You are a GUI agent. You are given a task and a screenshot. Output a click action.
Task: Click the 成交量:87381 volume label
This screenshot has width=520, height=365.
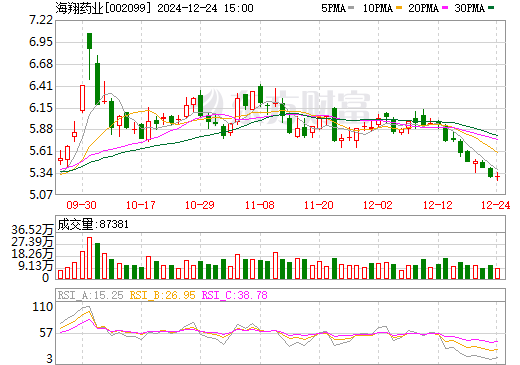click(x=93, y=224)
